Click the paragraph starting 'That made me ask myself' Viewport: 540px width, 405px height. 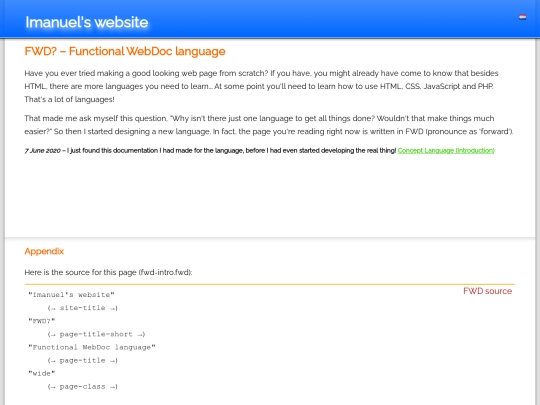click(x=269, y=125)
